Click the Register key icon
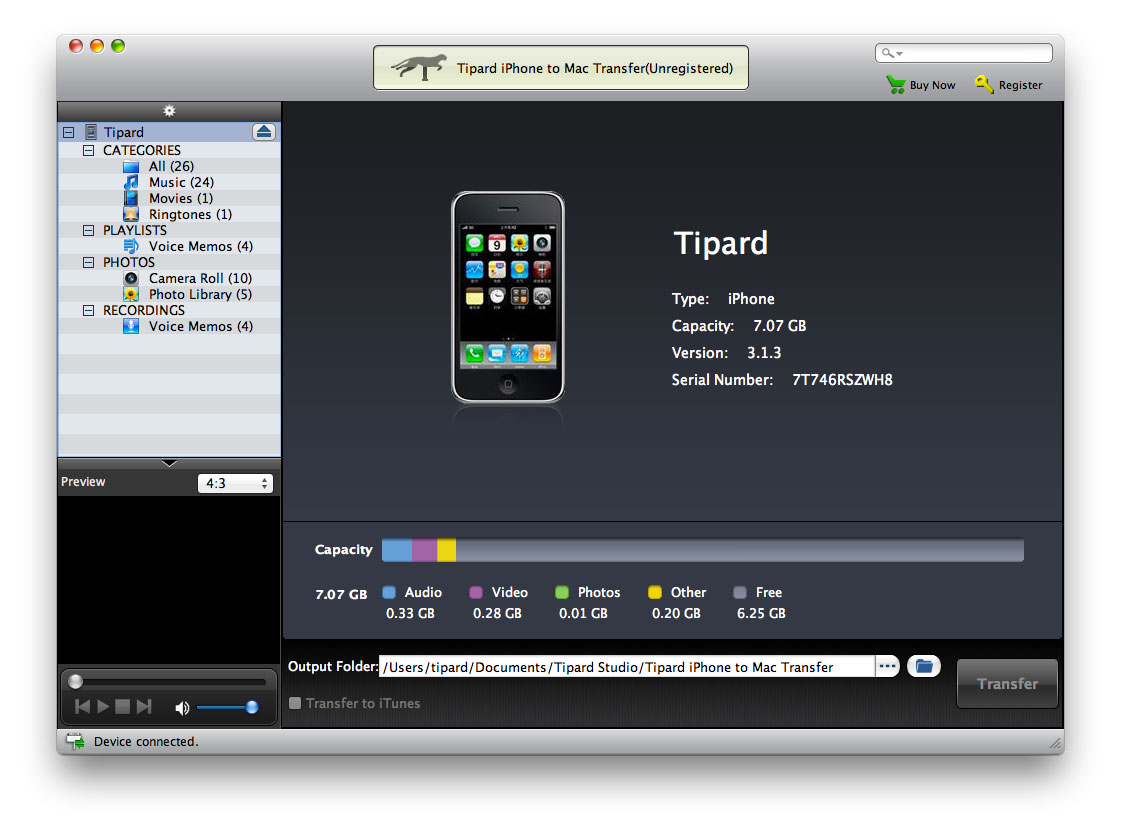1121x834 pixels. [x=984, y=84]
